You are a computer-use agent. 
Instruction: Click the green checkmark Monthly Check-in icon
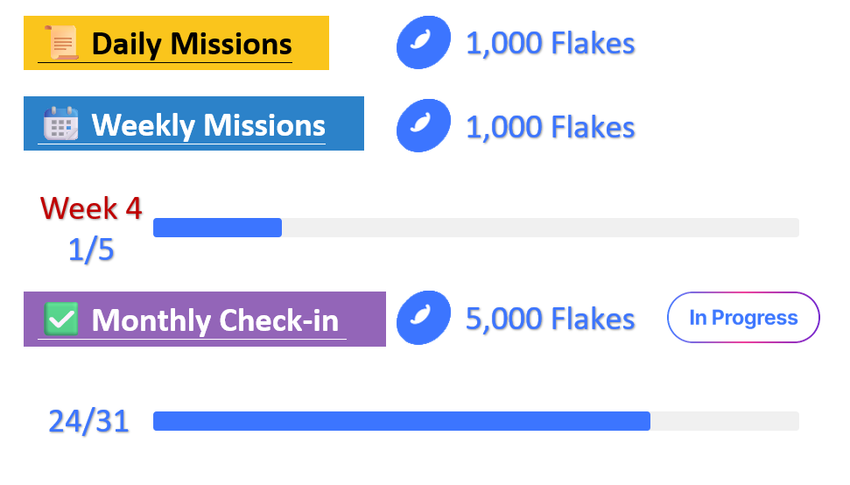pyautogui.click(x=61, y=320)
